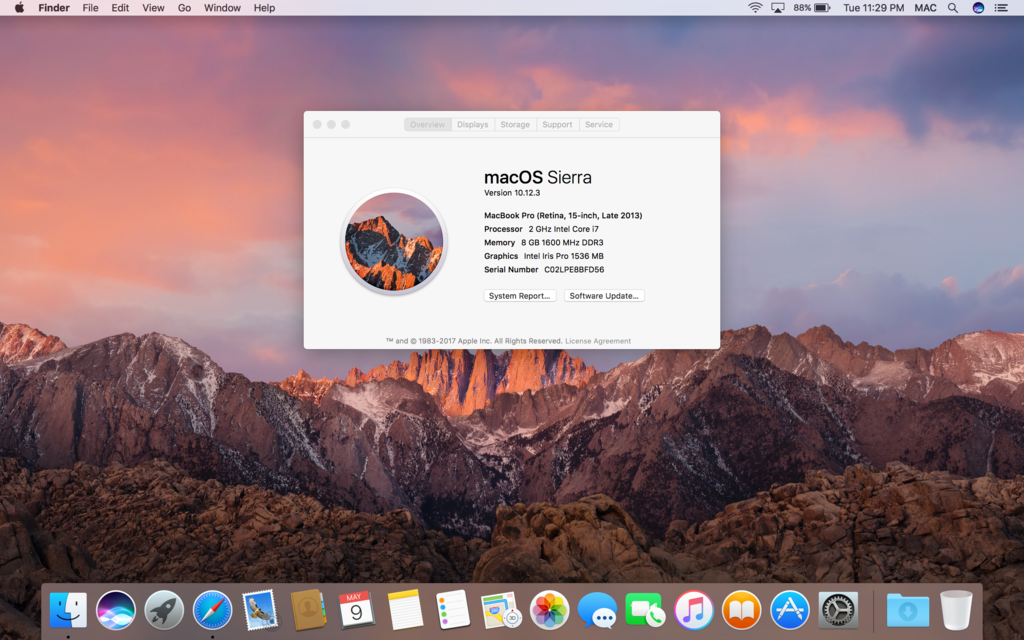Open Contacts in the Dock
Viewport: 1024px width, 640px height.
(308, 610)
